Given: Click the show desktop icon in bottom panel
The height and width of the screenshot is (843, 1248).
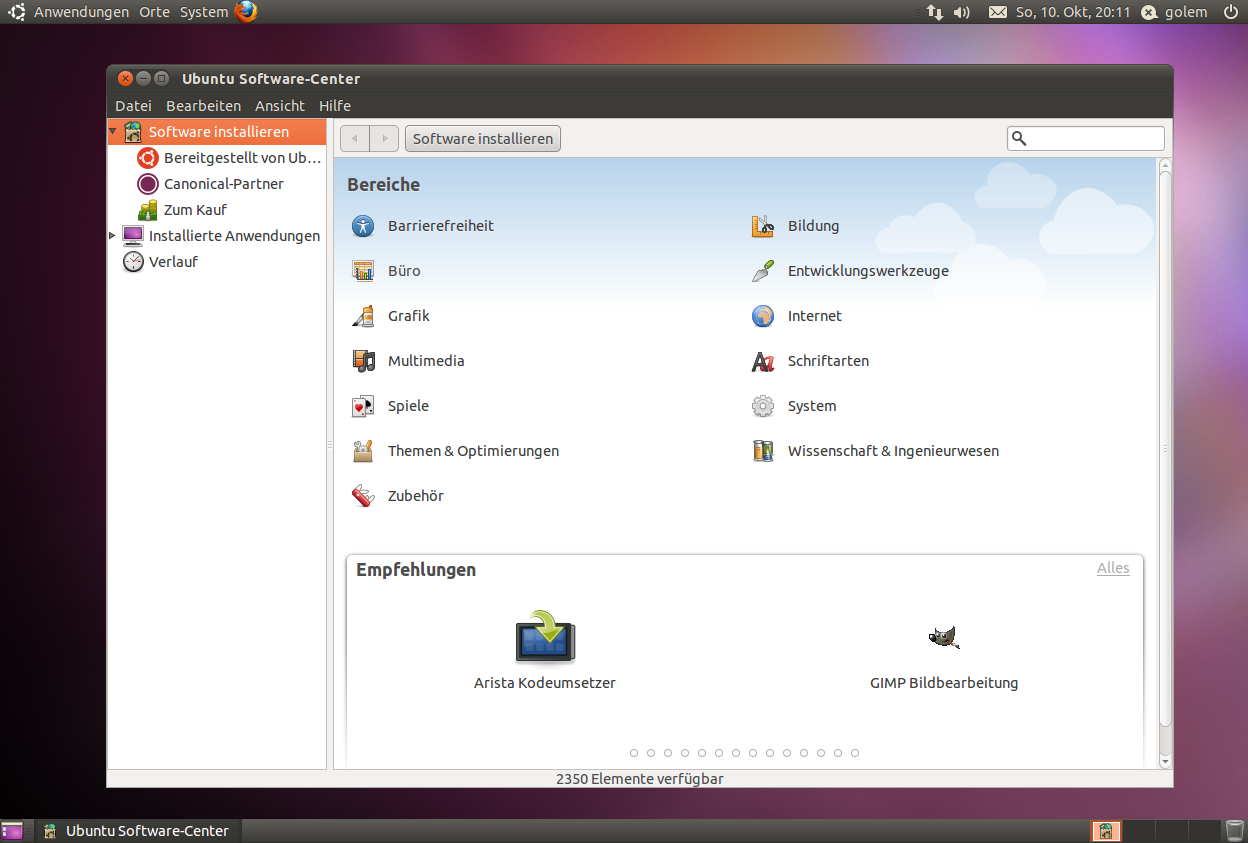Looking at the screenshot, I should coord(12,831).
